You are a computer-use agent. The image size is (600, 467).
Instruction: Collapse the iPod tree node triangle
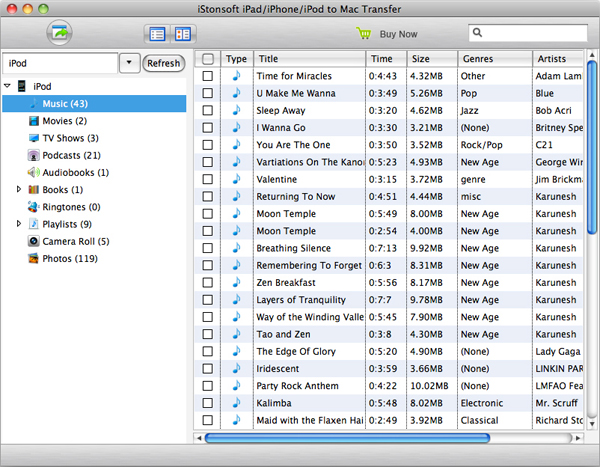coord(7,86)
